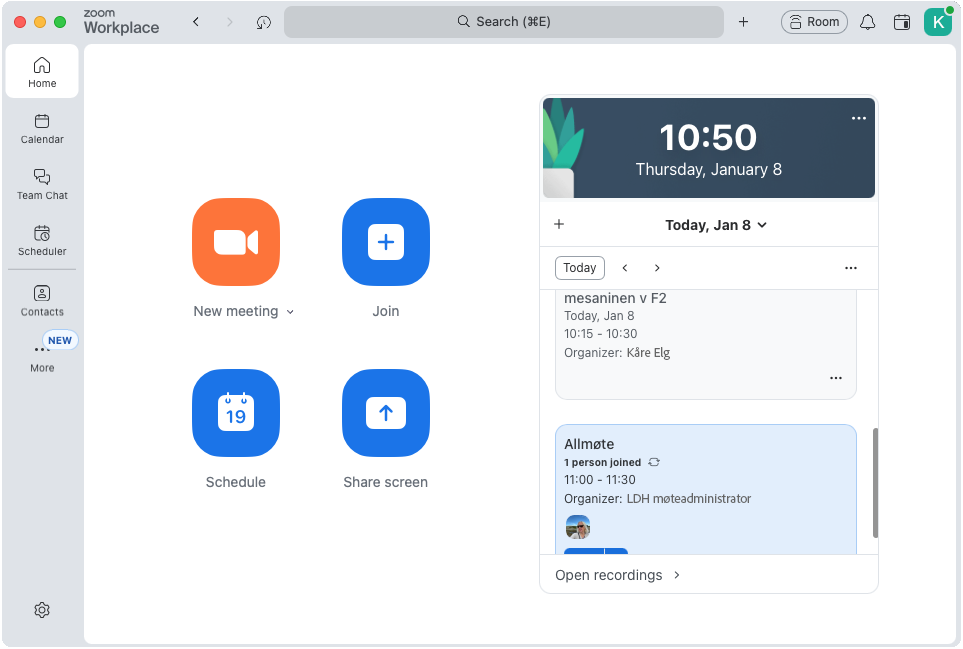Click the recurring meeting icon on Allmøte
Image resolution: width=963 pixels, height=649 pixels.
pos(654,462)
